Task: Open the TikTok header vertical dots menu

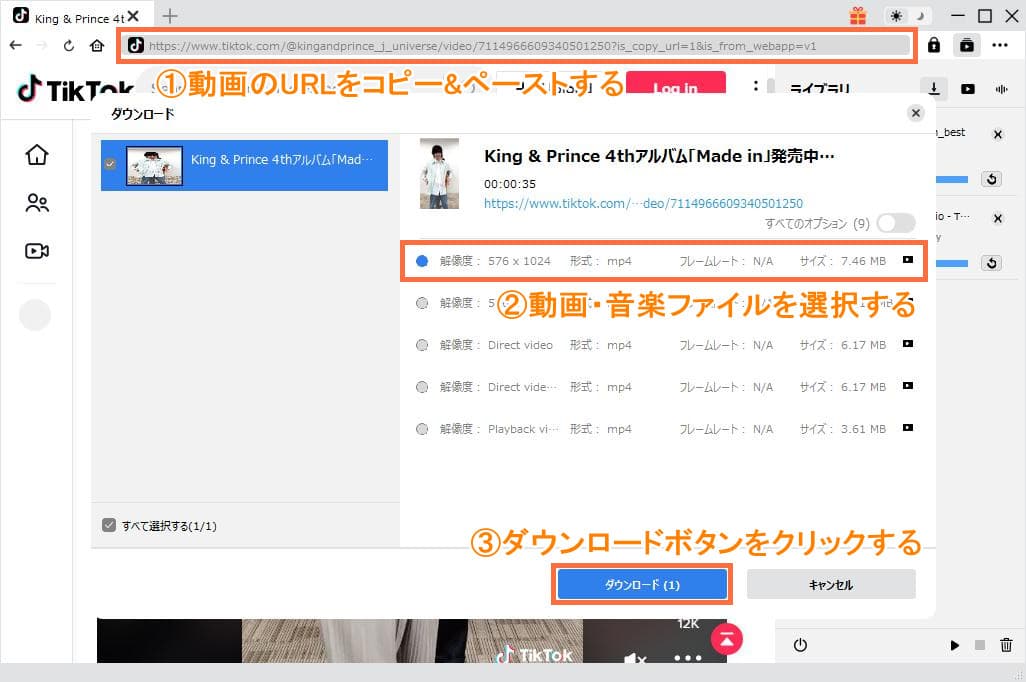Action: pos(755,86)
